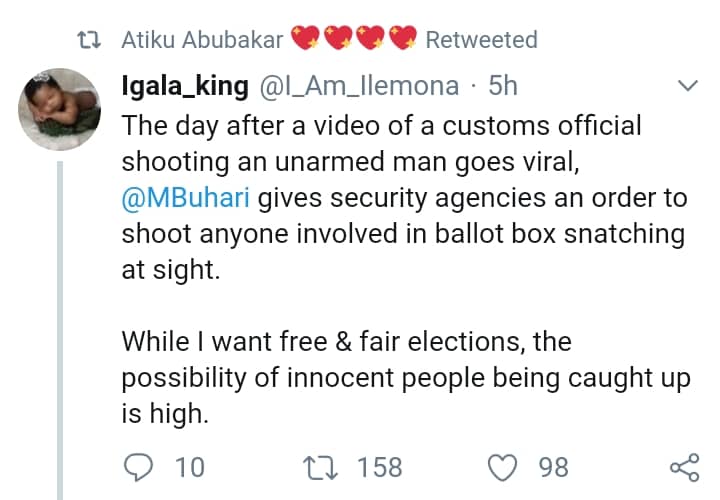Open the tweet options chevron dropdown
The image size is (720, 500).
coord(687,87)
